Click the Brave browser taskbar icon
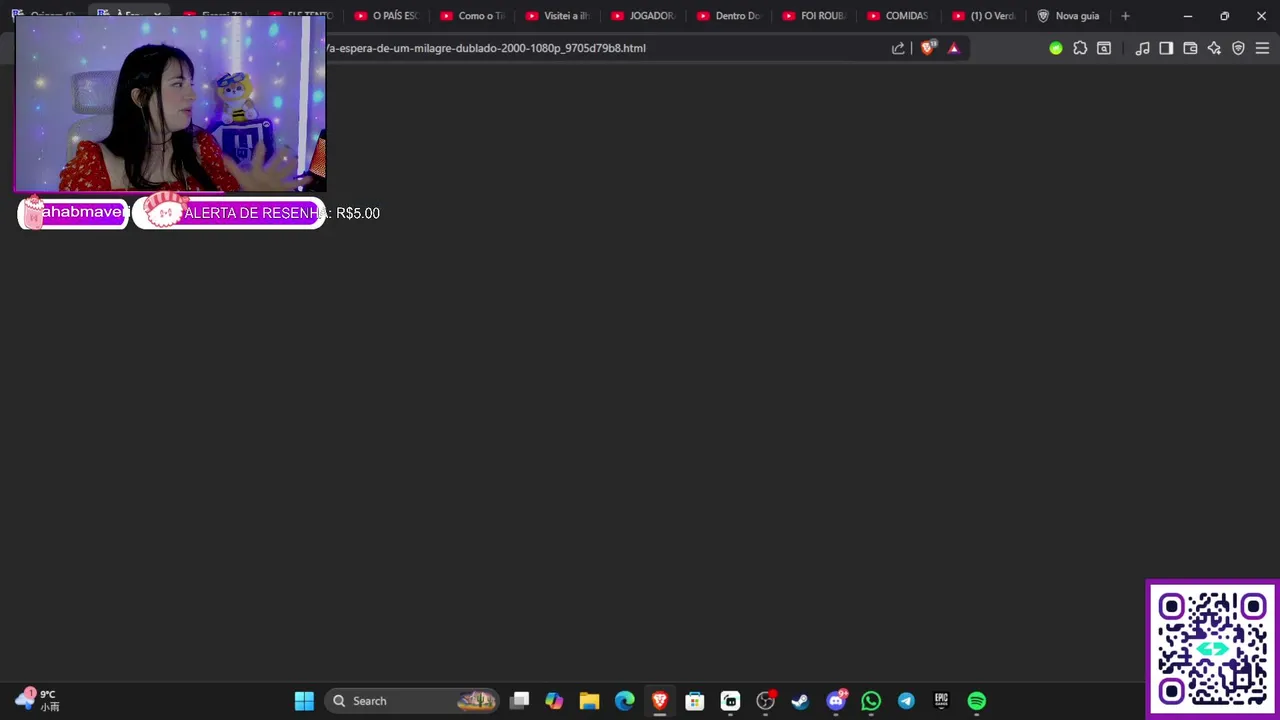1280x720 pixels. click(x=659, y=701)
